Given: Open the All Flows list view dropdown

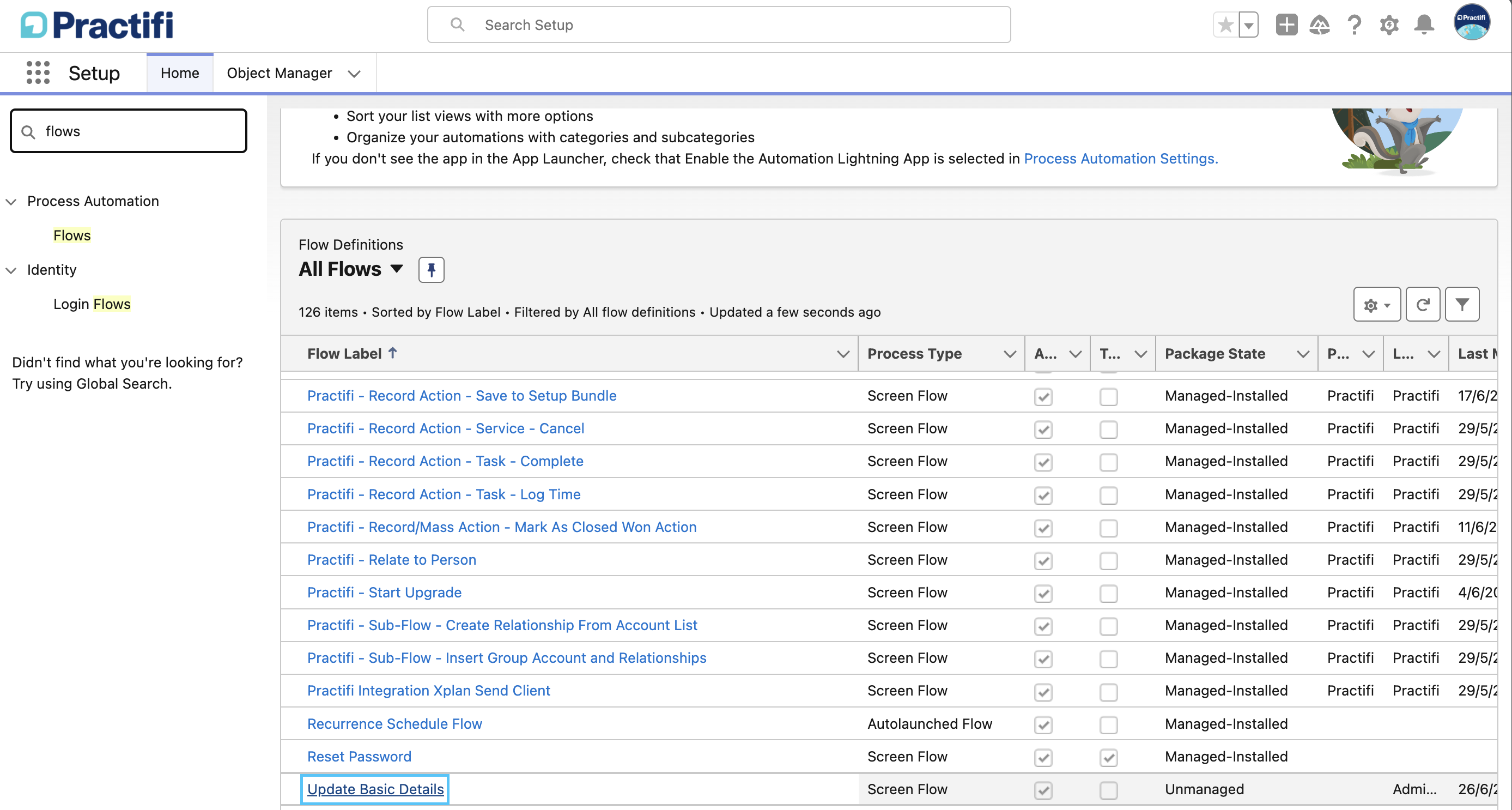Looking at the screenshot, I should point(396,269).
